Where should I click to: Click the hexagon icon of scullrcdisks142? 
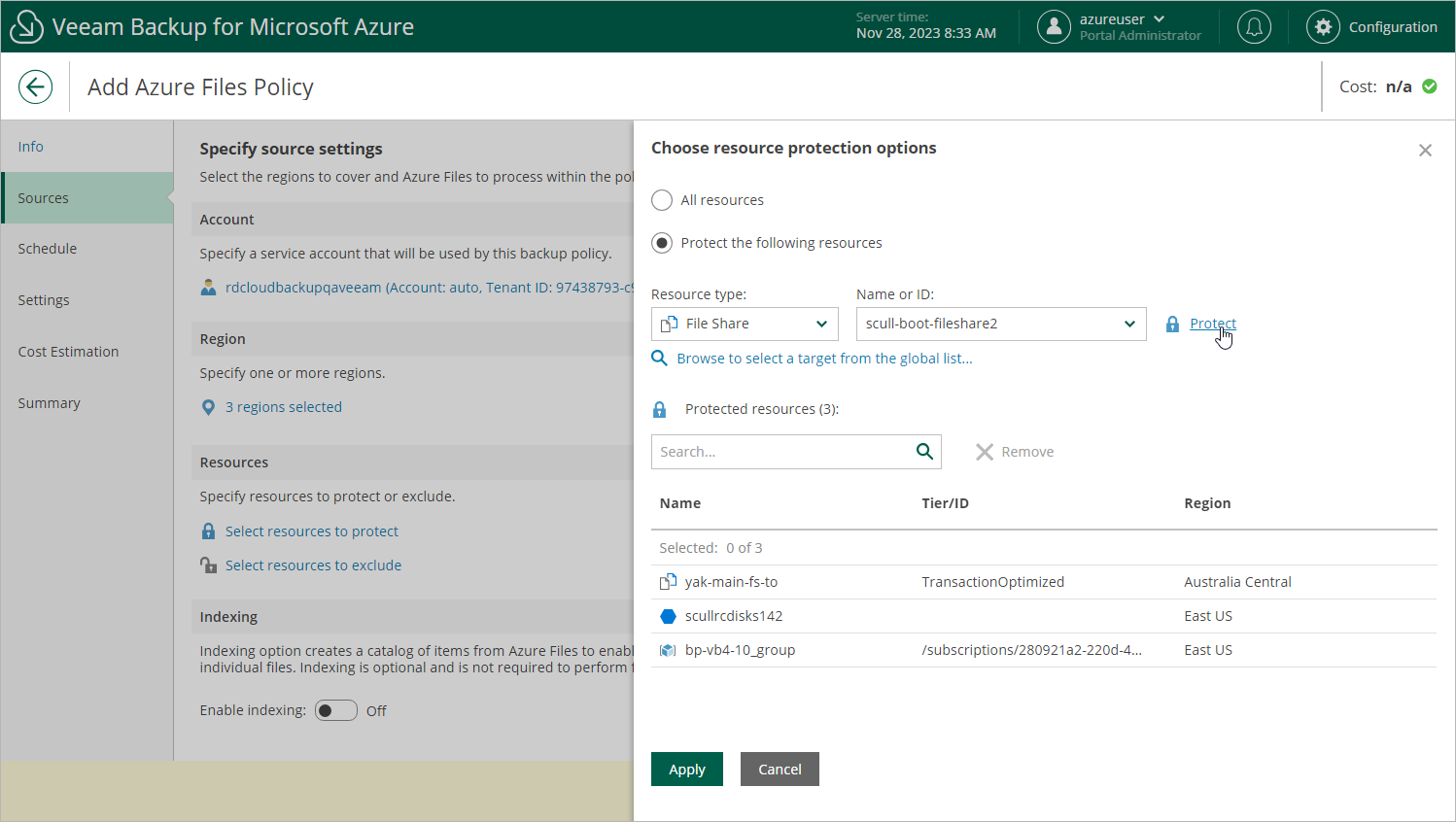tap(669, 616)
